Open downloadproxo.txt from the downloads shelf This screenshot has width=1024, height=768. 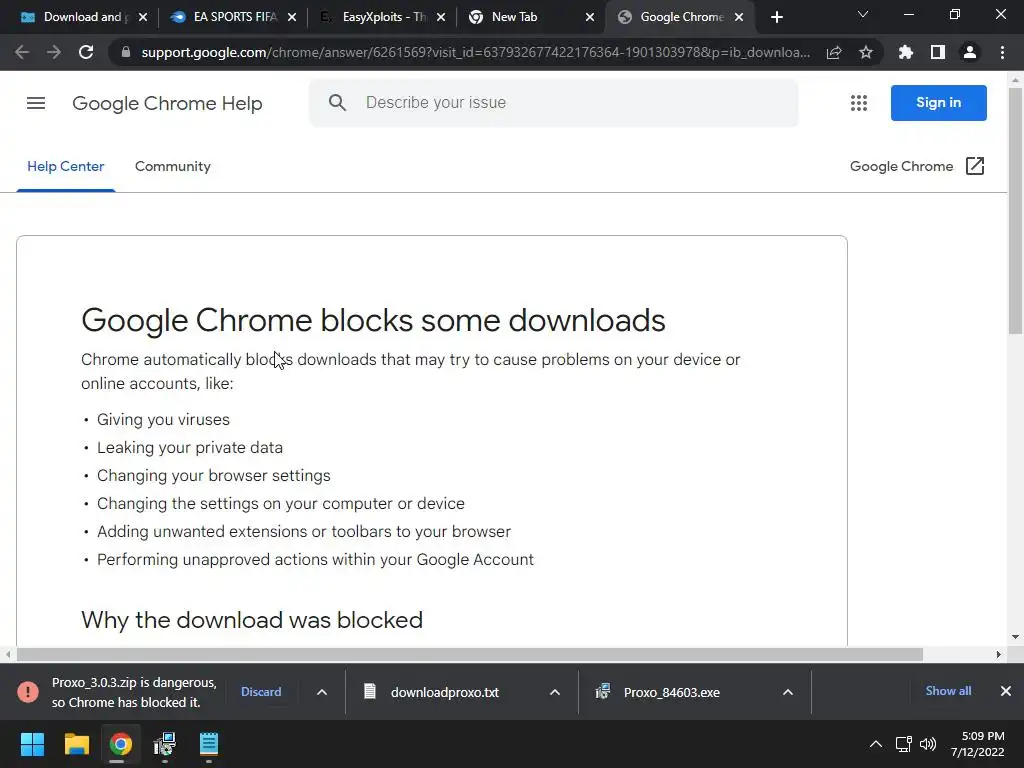coord(445,692)
